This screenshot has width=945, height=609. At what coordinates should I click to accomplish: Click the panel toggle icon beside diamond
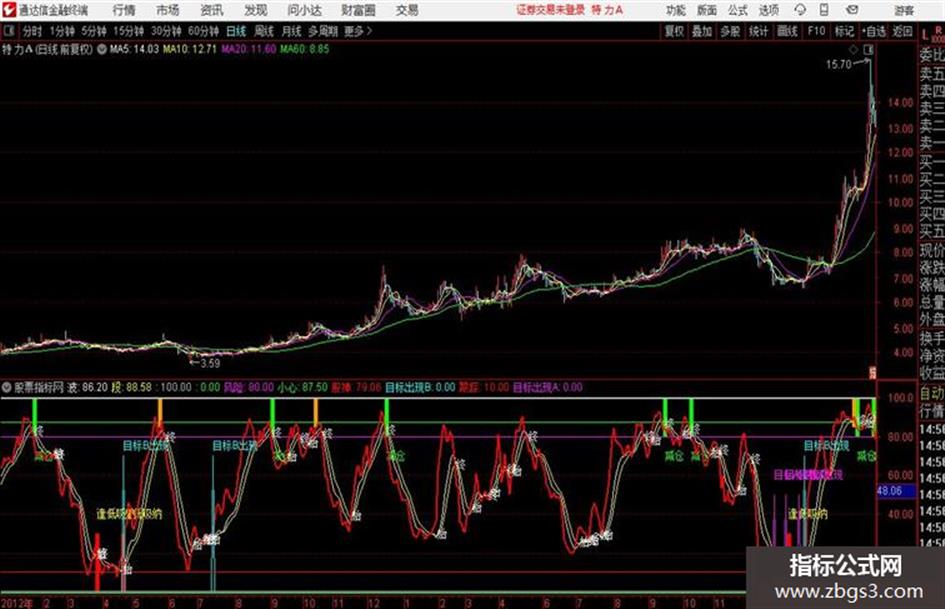coord(868,49)
